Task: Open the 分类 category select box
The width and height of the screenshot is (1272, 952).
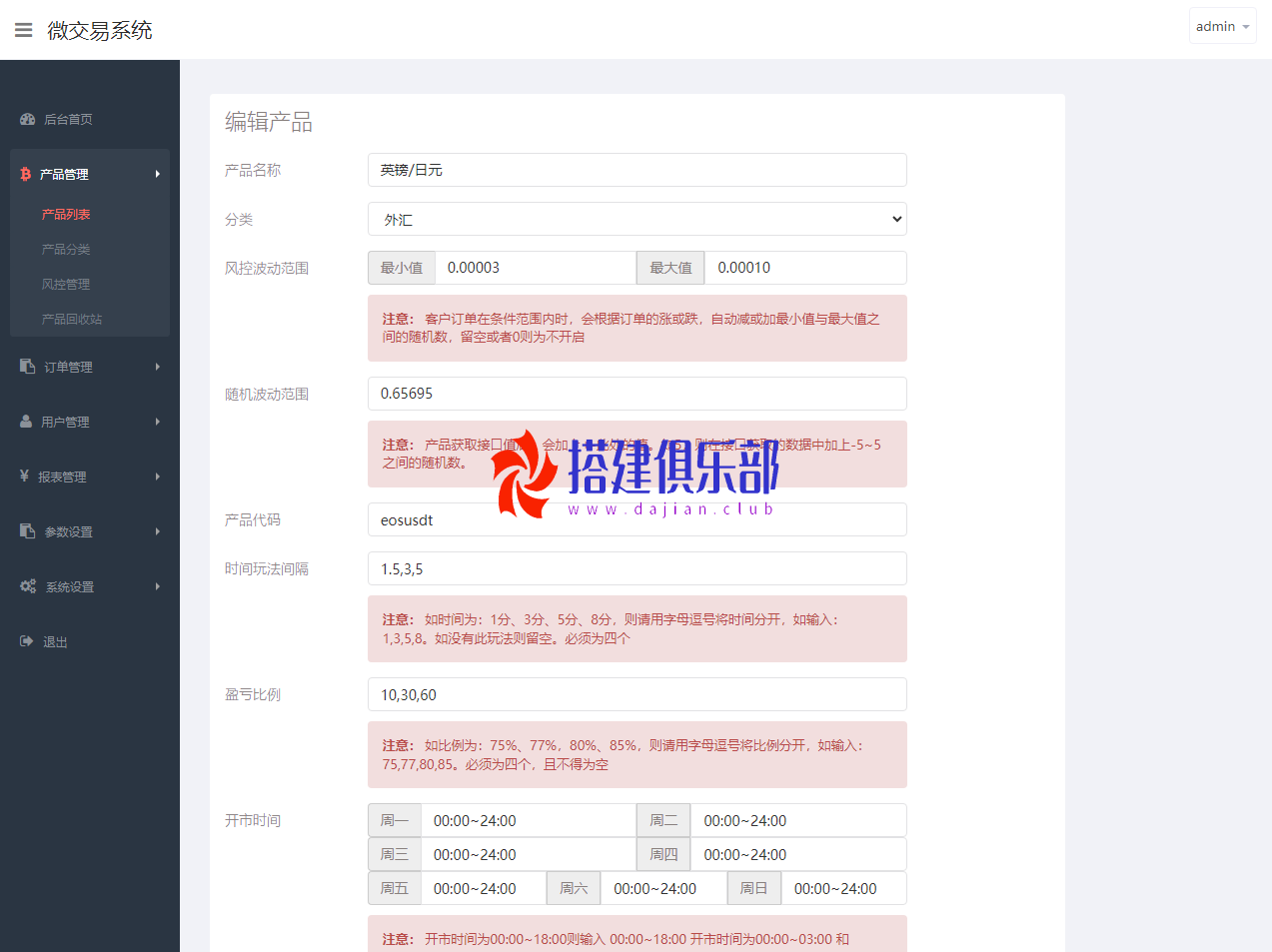Action: pyautogui.click(x=636, y=219)
